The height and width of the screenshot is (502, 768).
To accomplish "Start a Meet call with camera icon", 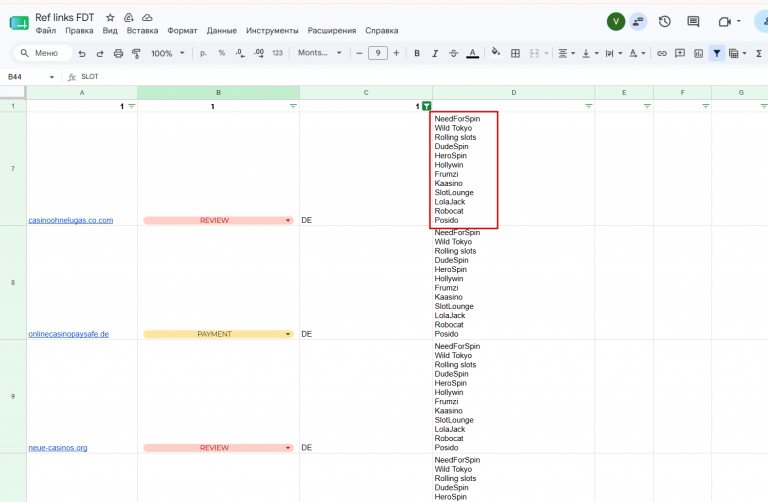I will click(x=724, y=22).
